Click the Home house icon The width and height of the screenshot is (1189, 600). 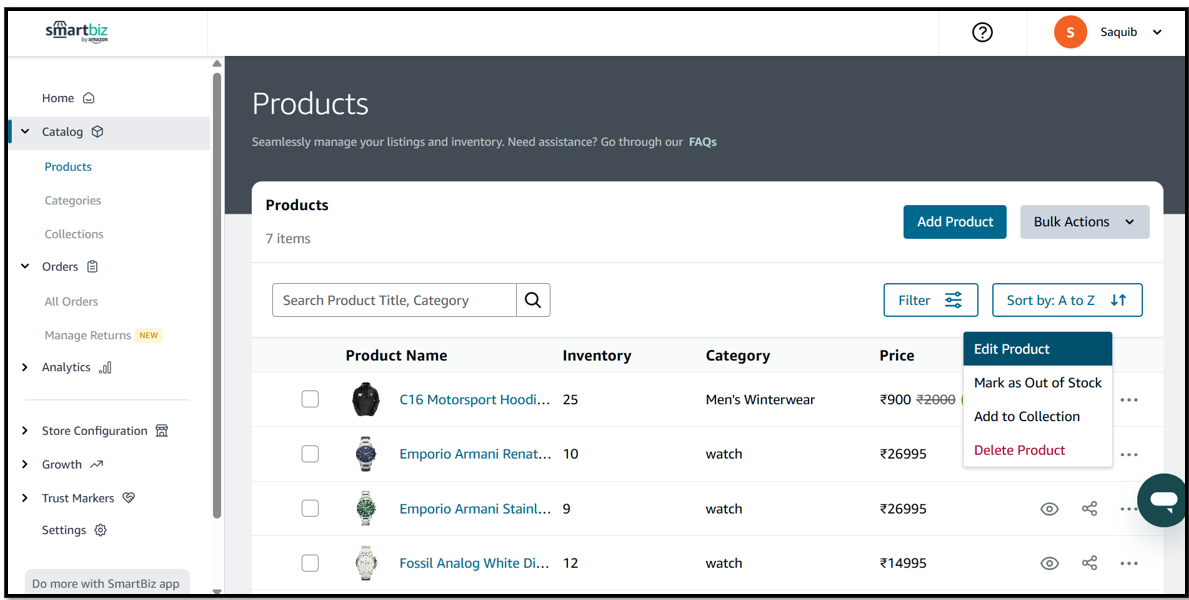pyautogui.click(x=89, y=98)
